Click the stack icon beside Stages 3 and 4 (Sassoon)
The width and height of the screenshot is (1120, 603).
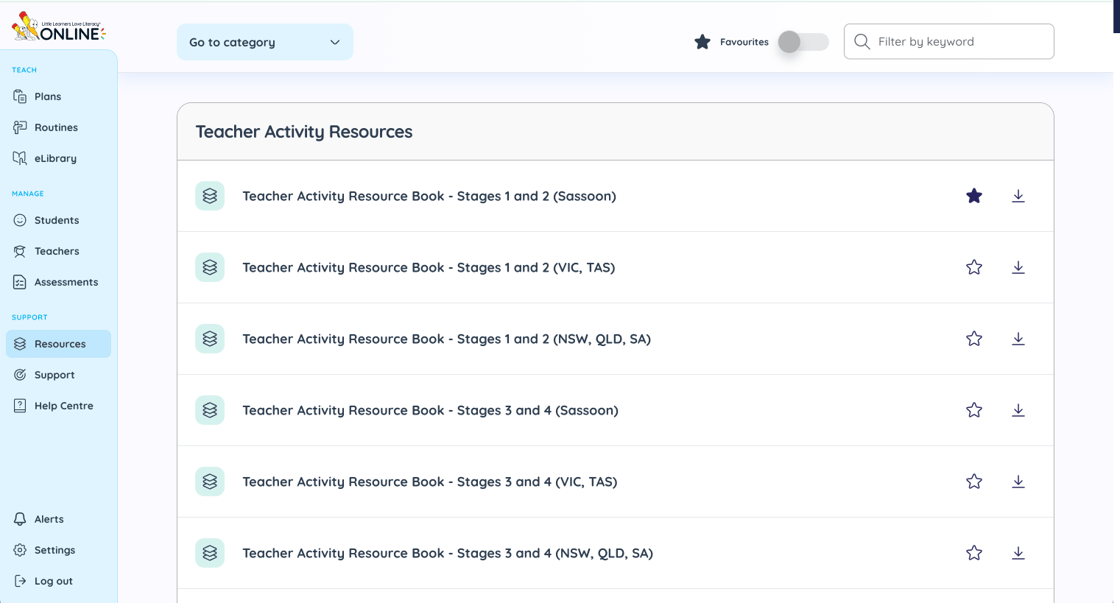click(210, 410)
